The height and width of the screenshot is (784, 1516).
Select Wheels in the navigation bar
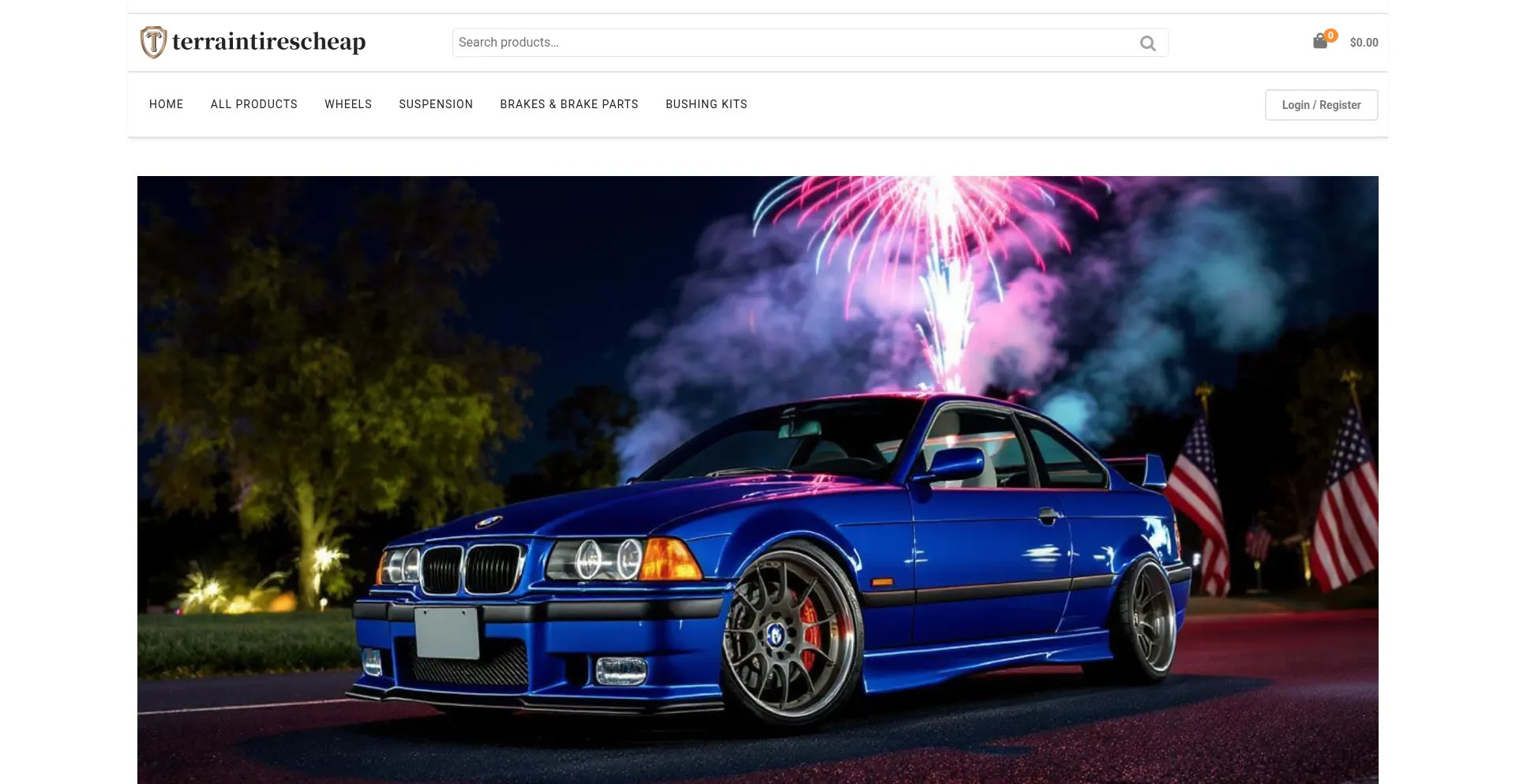(347, 104)
